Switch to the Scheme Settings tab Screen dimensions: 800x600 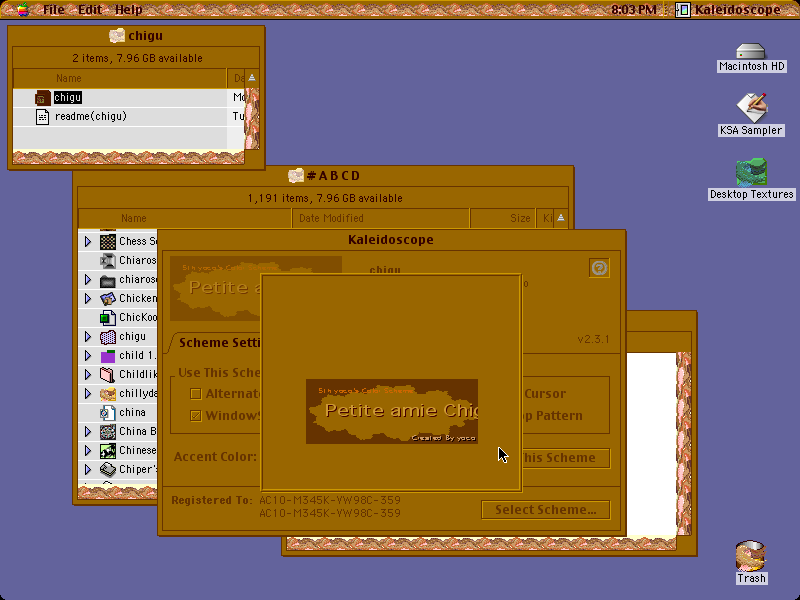coord(219,343)
